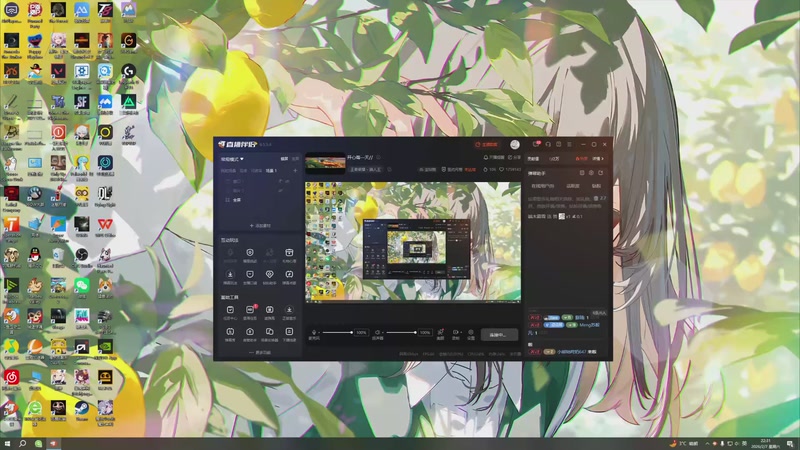Open the calendar box icon in the interactive section top row
Screen dimensions: 800x450
click(289, 255)
